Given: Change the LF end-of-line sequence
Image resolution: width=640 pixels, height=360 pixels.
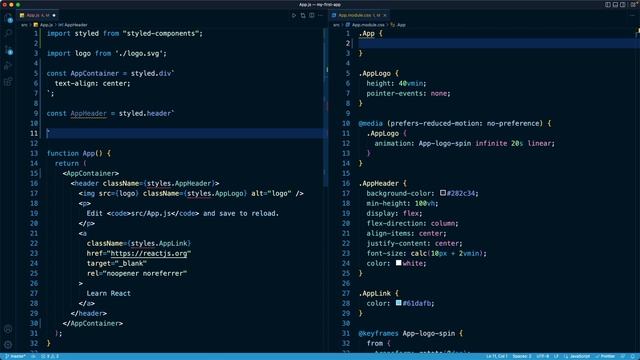Looking at the screenshot, I should pyautogui.click(x=556, y=356).
